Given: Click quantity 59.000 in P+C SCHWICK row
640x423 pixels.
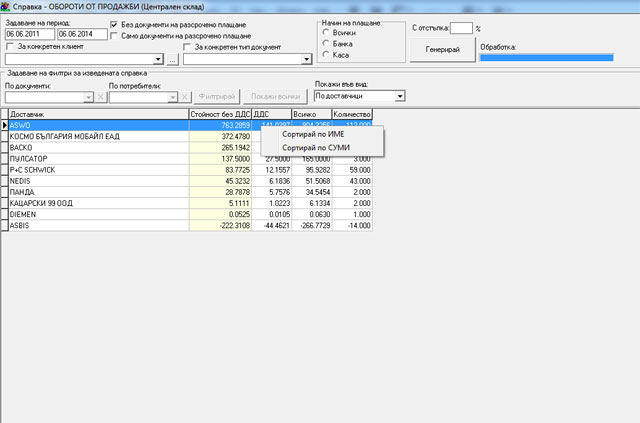Looking at the screenshot, I should [x=352, y=170].
